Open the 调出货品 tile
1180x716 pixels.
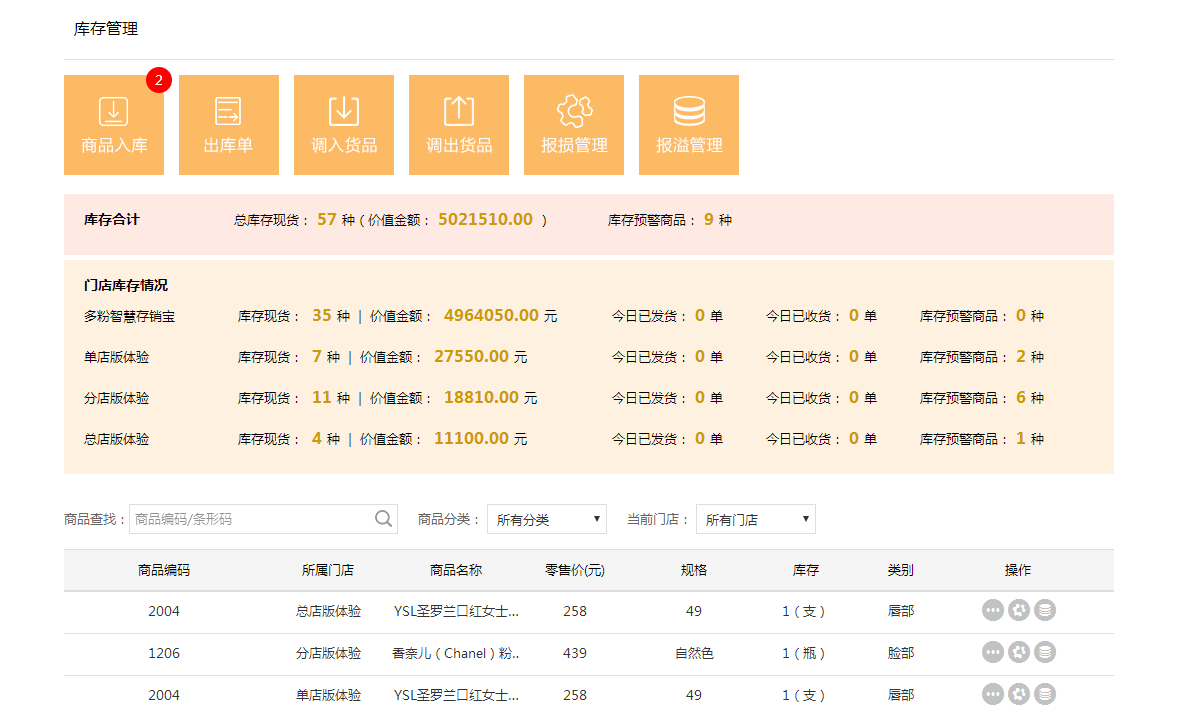459,125
